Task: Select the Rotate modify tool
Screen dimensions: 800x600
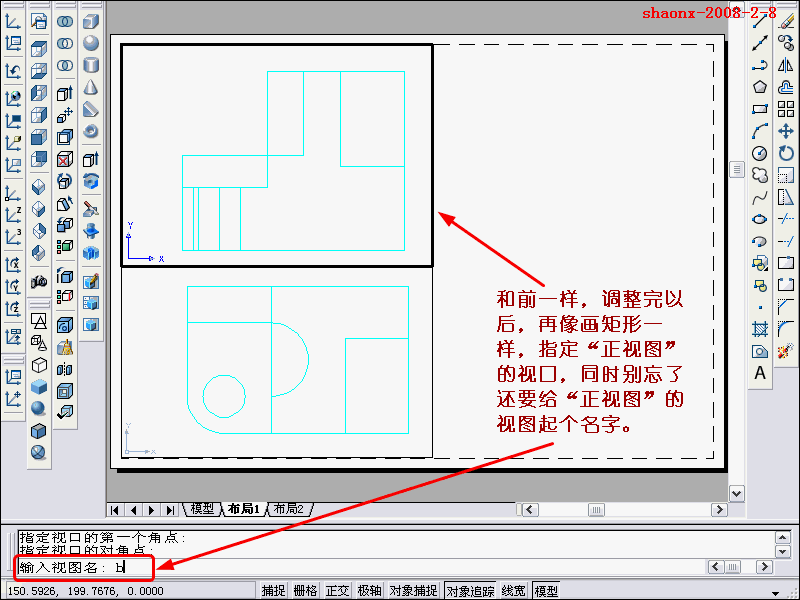Action: tap(786, 153)
